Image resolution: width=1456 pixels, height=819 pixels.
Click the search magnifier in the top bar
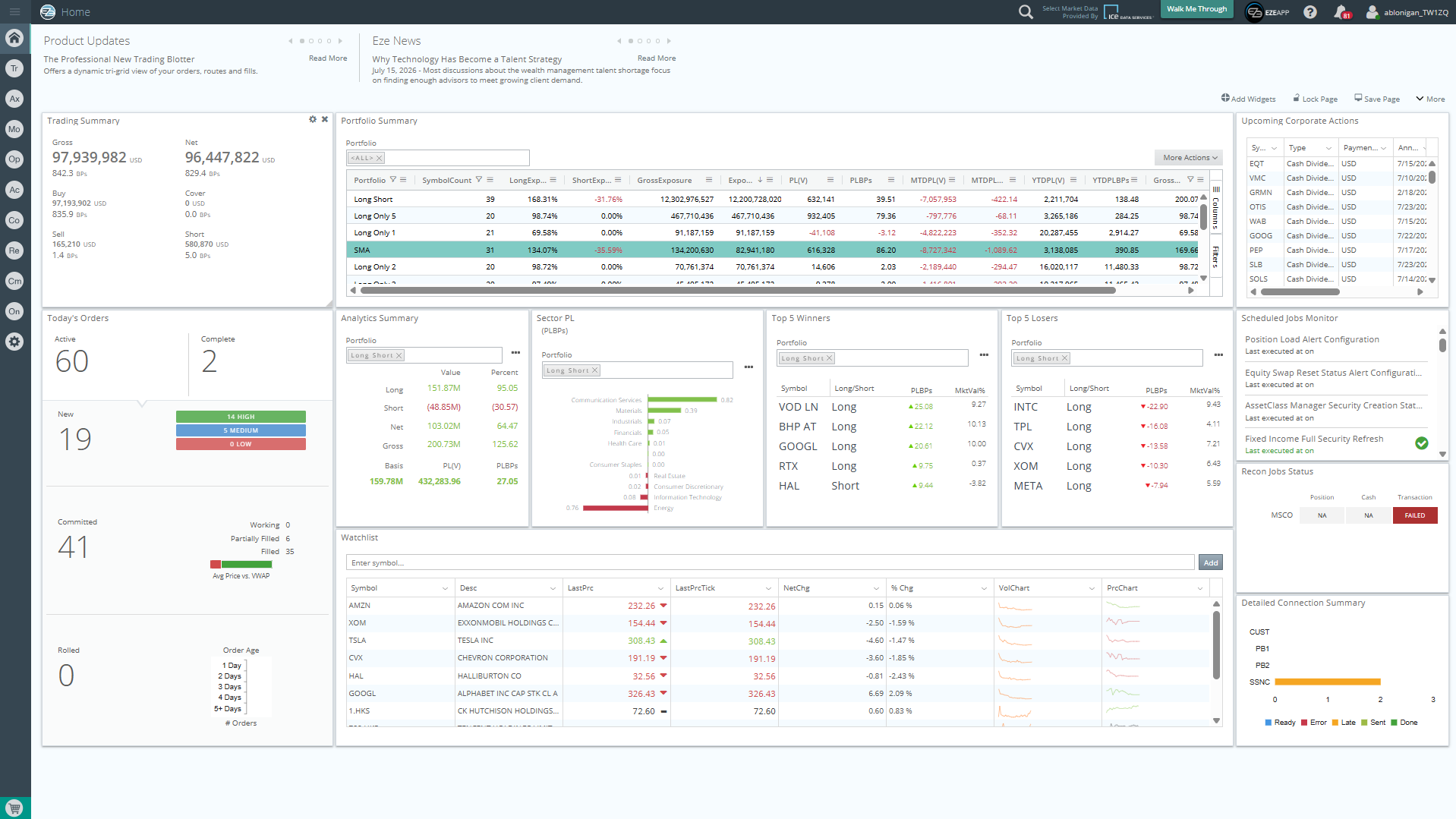[1026, 12]
